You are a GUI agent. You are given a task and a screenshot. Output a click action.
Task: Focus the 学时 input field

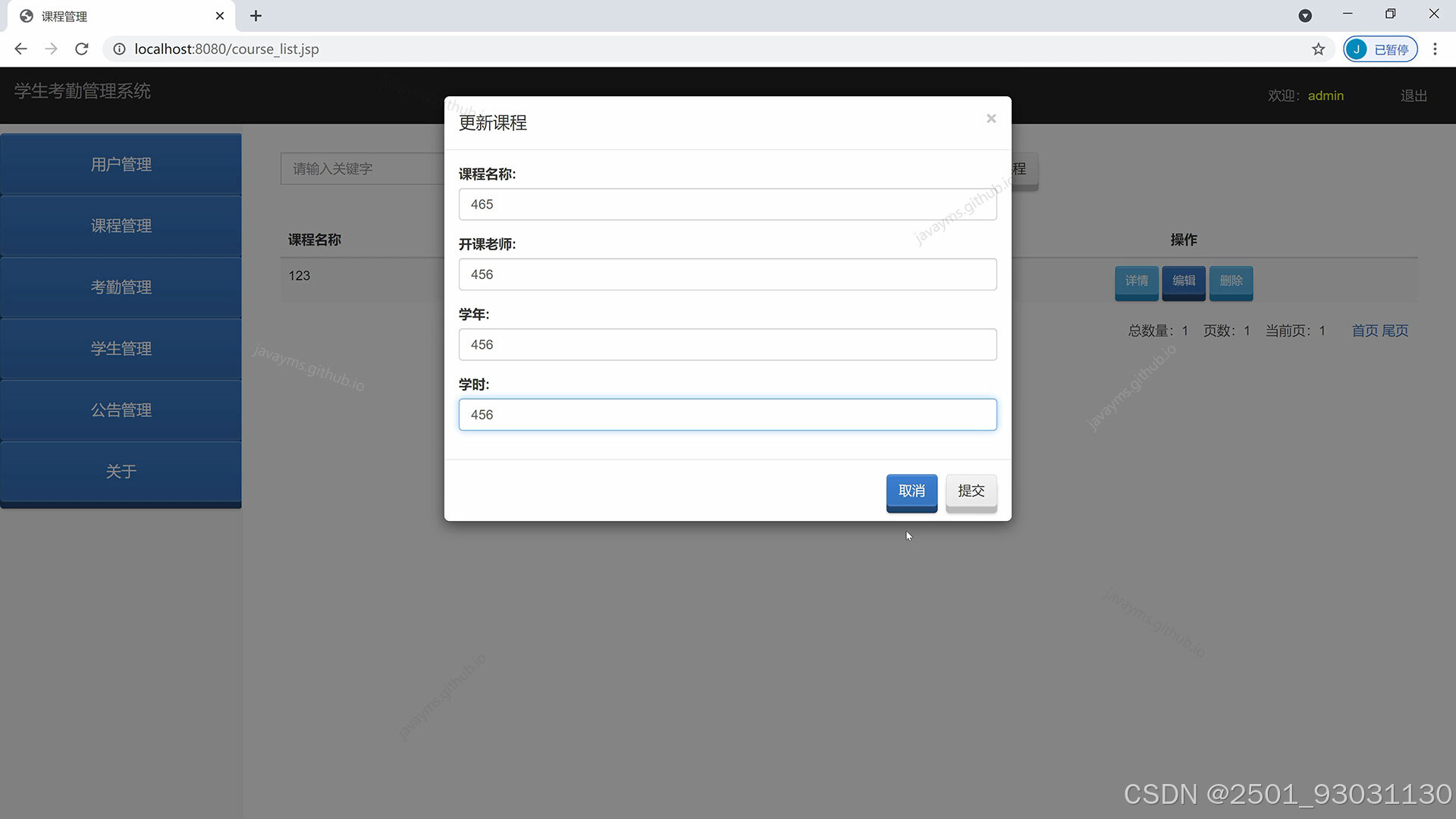pyautogui.click(x=727, y=415)
